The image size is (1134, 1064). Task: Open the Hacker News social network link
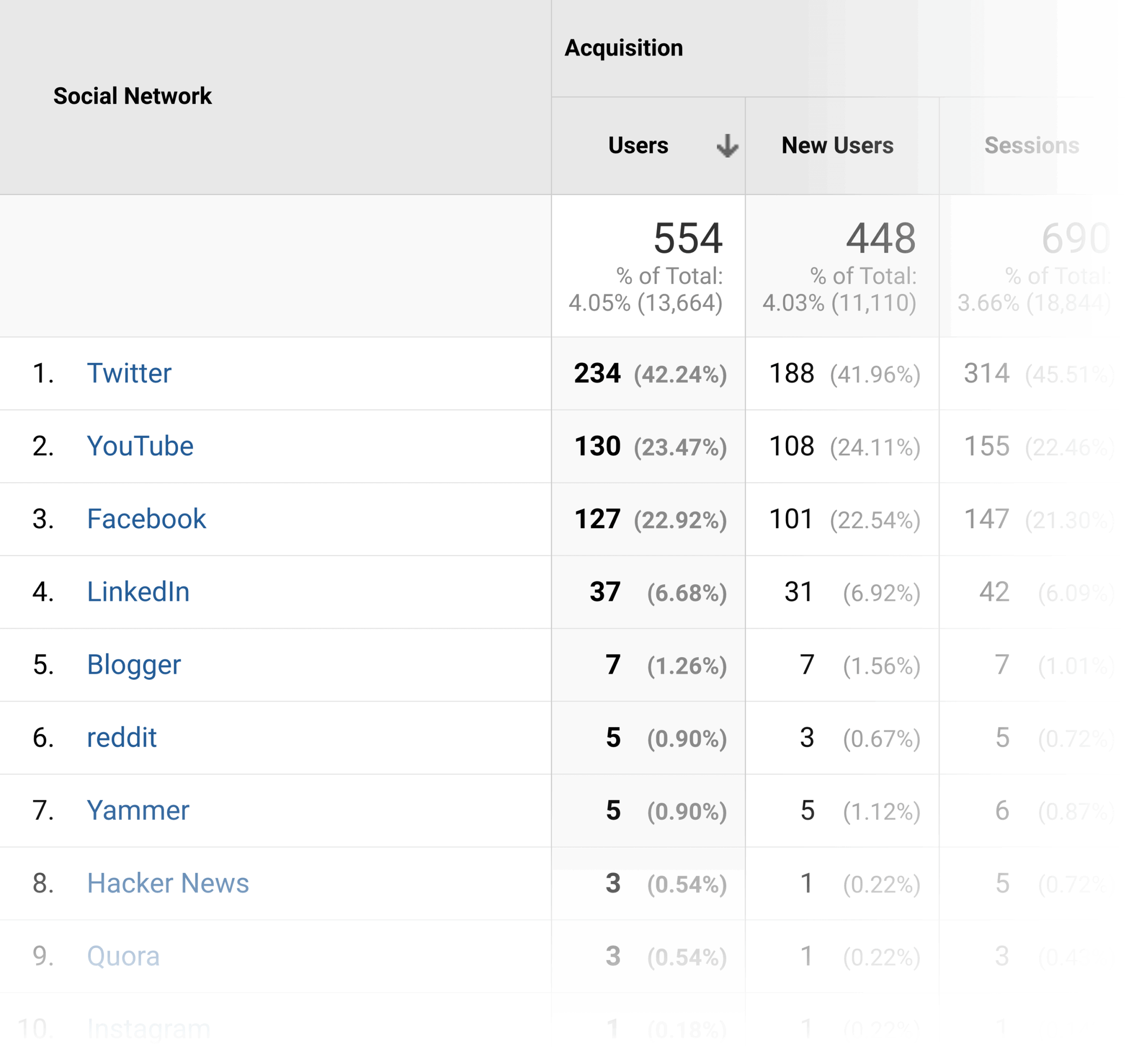(168, 883)
